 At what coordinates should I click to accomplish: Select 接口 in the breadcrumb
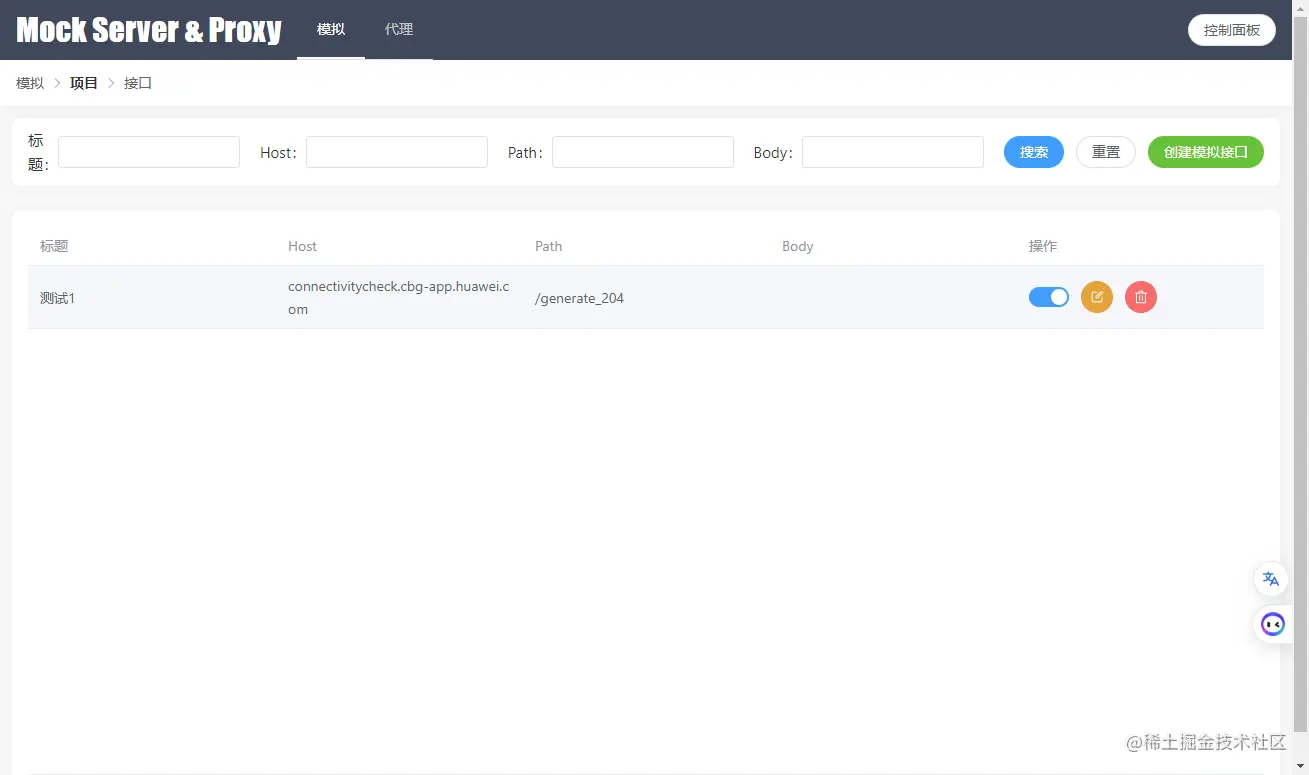click(x=138, y=83)
